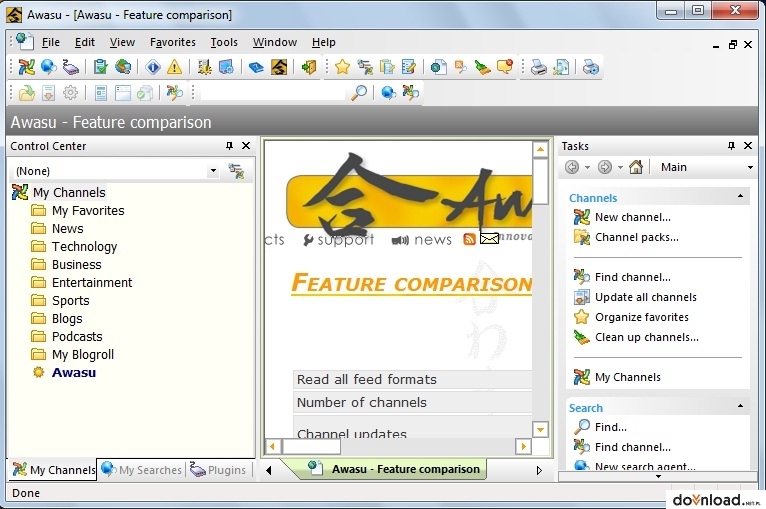Click Clean up channels... task
The width and height of the screenshot is (766, 509).
[x=646, y=338]
